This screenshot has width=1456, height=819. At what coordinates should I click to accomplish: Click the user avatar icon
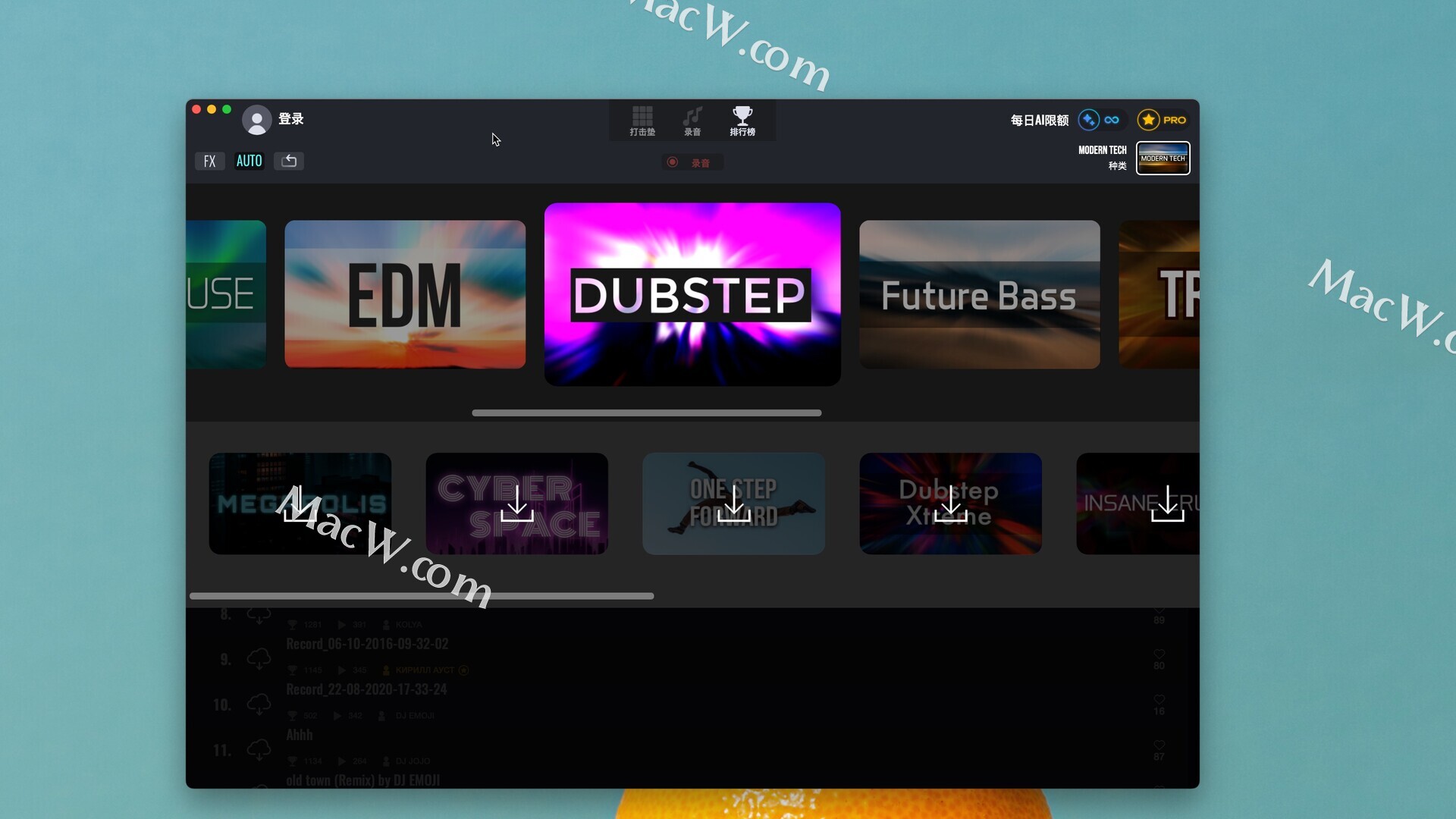[256, 120]
